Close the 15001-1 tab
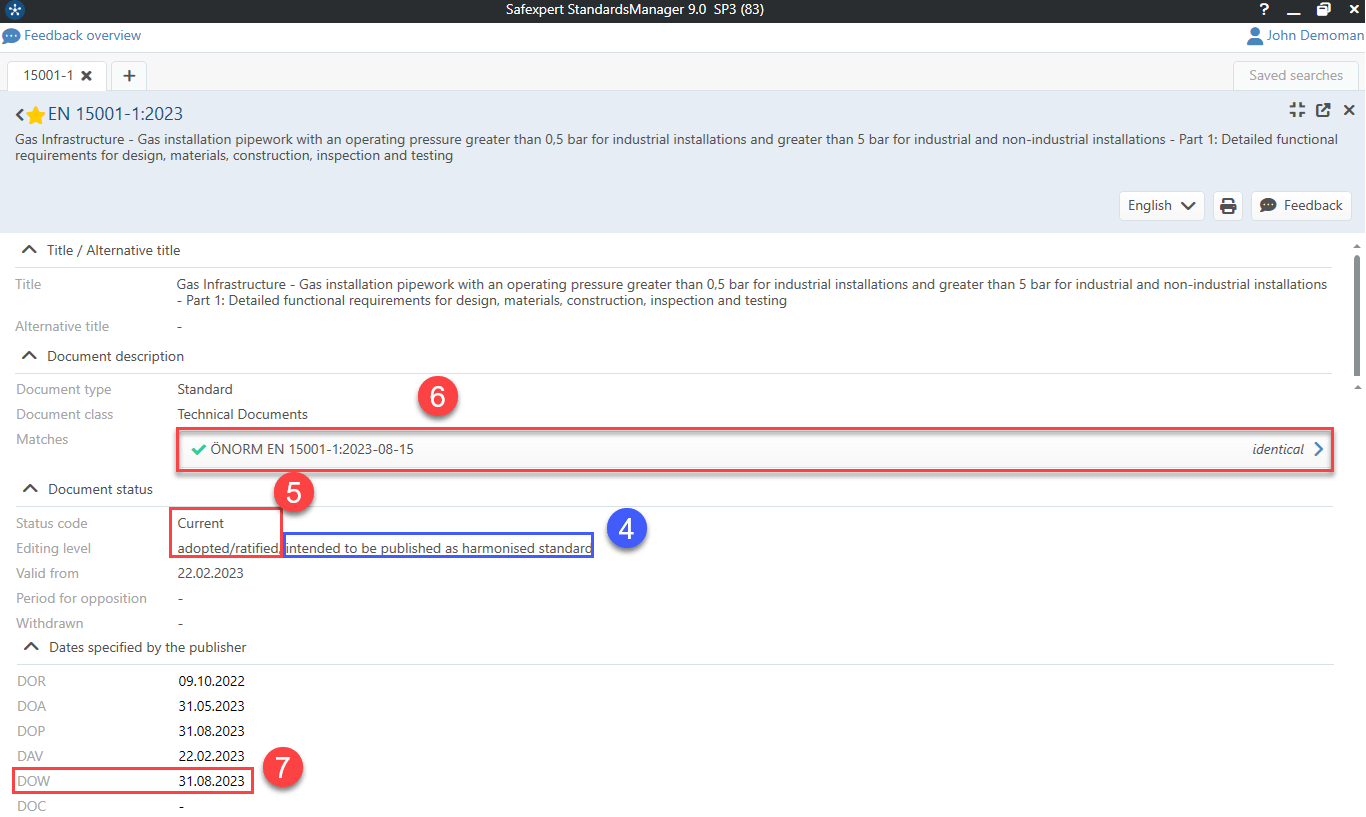Viewport: 1366px width, 817px height. 87,76
